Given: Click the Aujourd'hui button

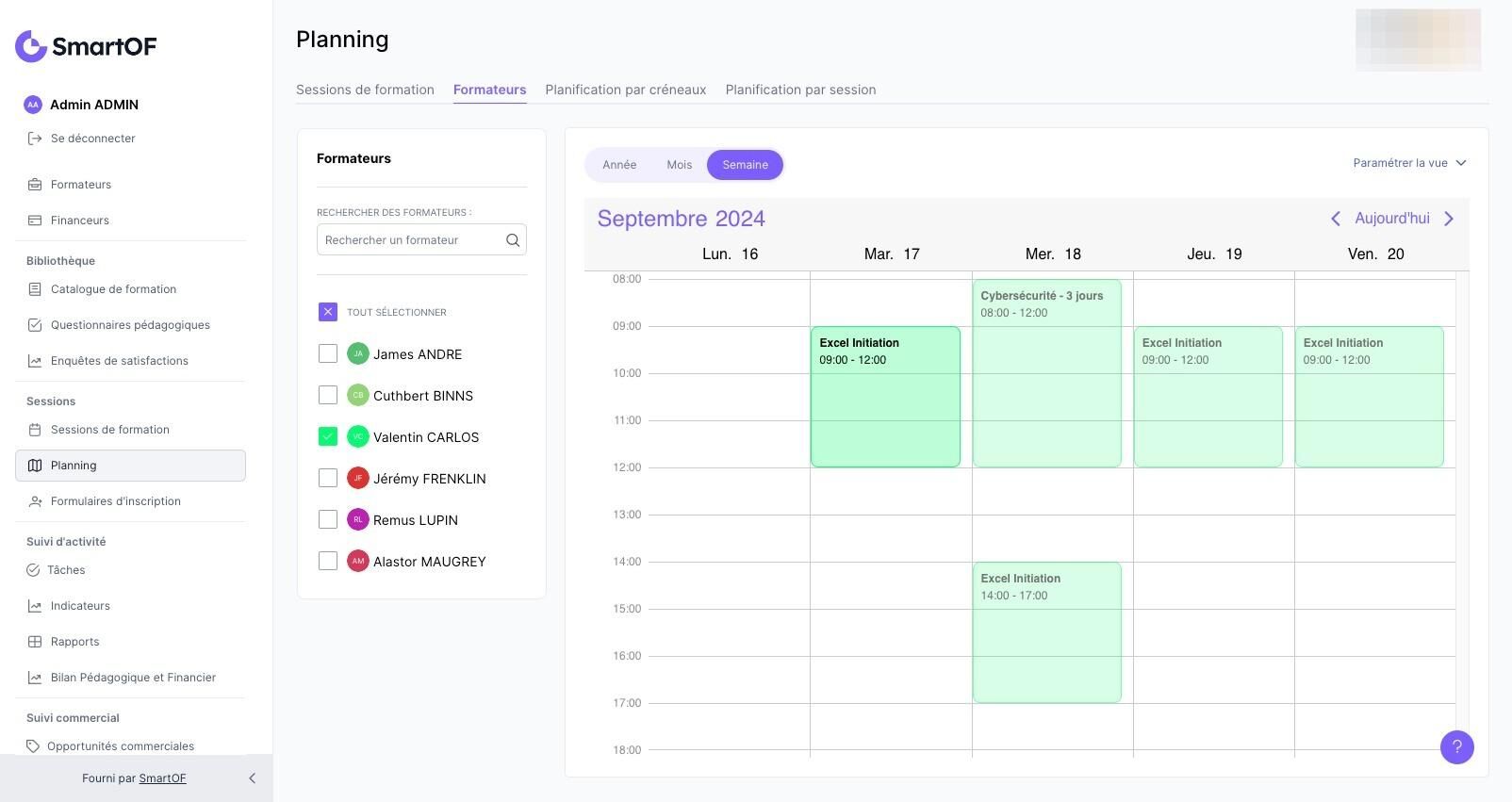Looking at the screenshot, I should (x=1392, y=219).
